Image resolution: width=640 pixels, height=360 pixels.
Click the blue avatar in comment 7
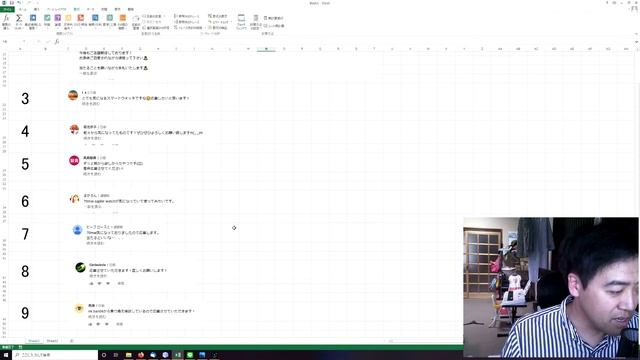pyautogui.click(x=77, y=230)
